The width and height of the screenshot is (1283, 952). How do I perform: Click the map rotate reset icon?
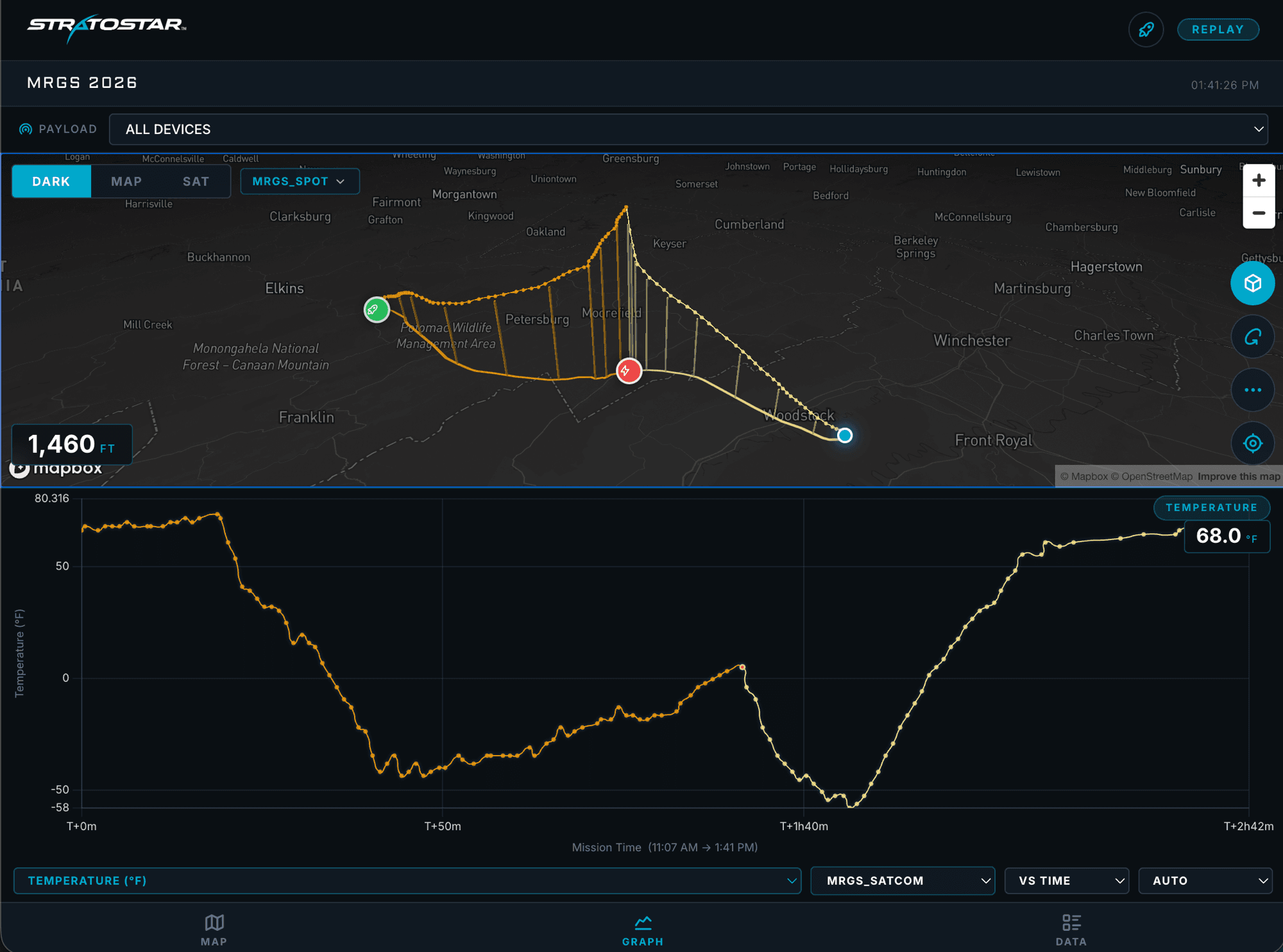(1252, 337)
